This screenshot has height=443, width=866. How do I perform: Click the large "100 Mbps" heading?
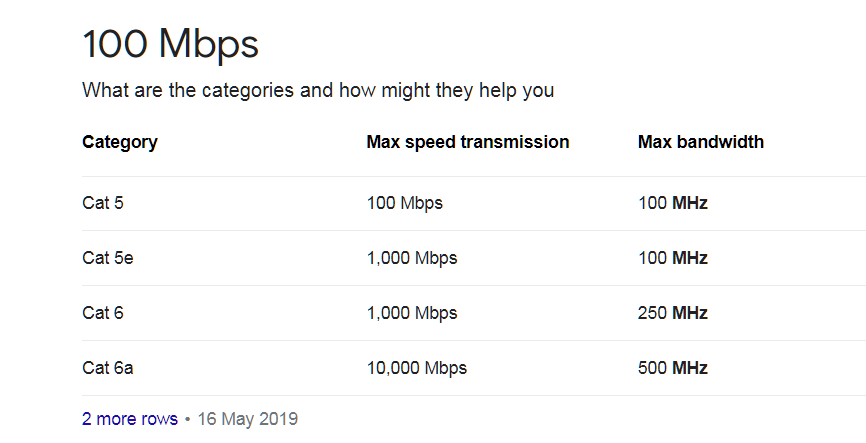click(x=170, y=45)
